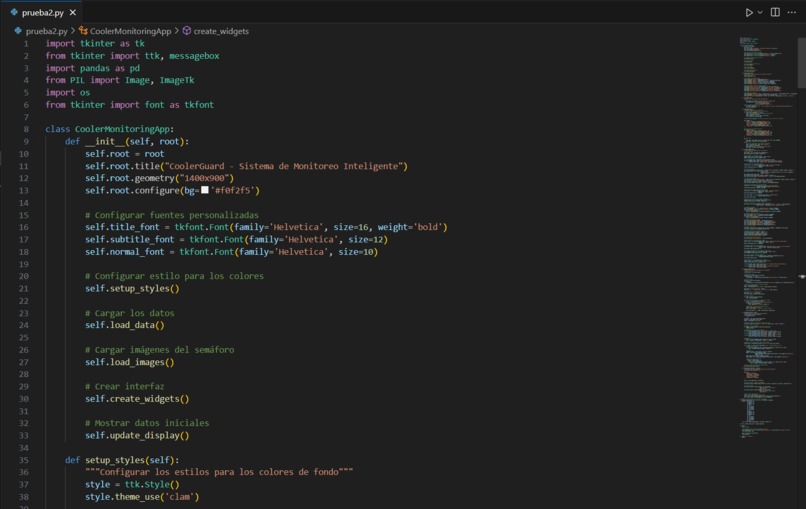Click 'messagebox' on line 2

(194, 56)
